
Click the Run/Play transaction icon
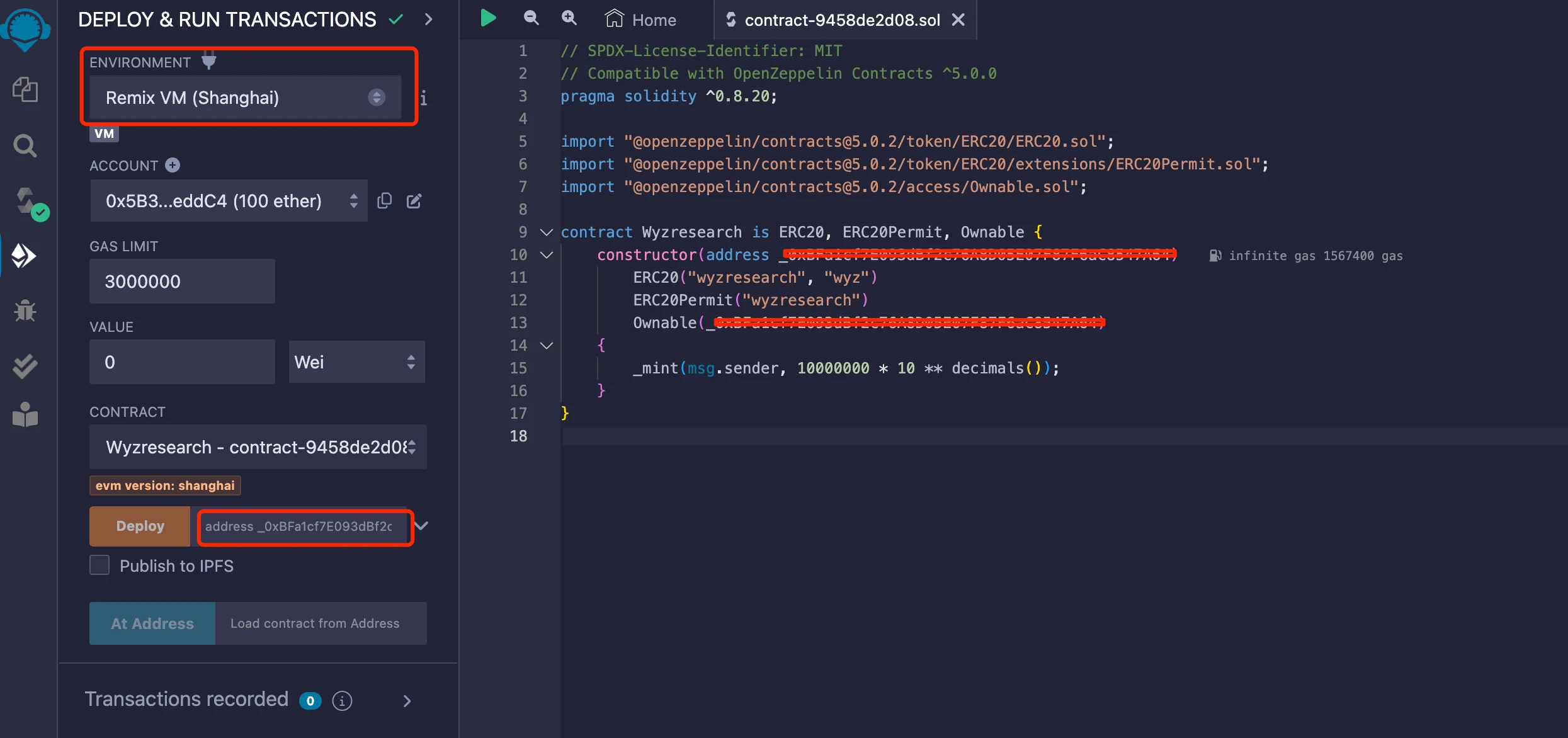coord(489,18)
